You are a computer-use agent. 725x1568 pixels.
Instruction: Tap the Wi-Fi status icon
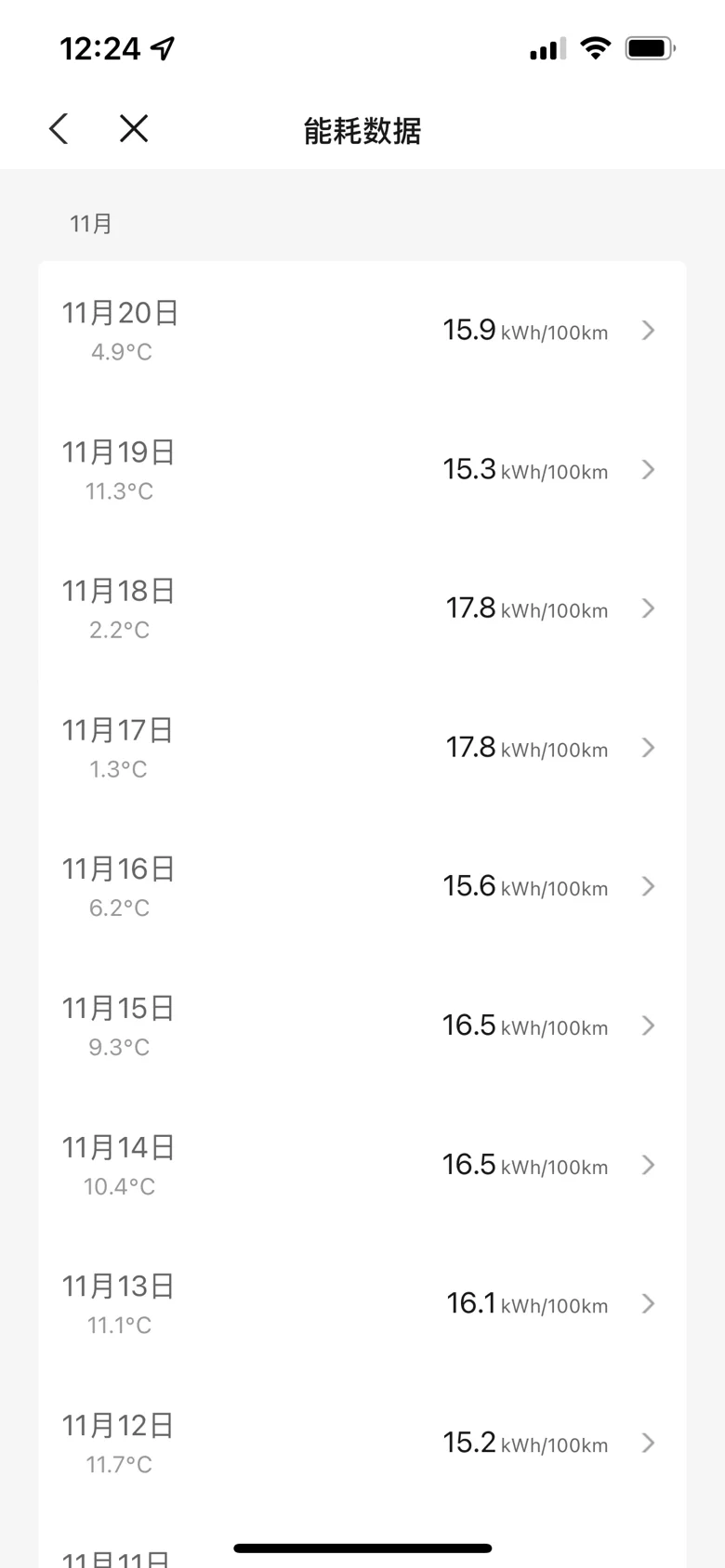click(x=595, y=48)
